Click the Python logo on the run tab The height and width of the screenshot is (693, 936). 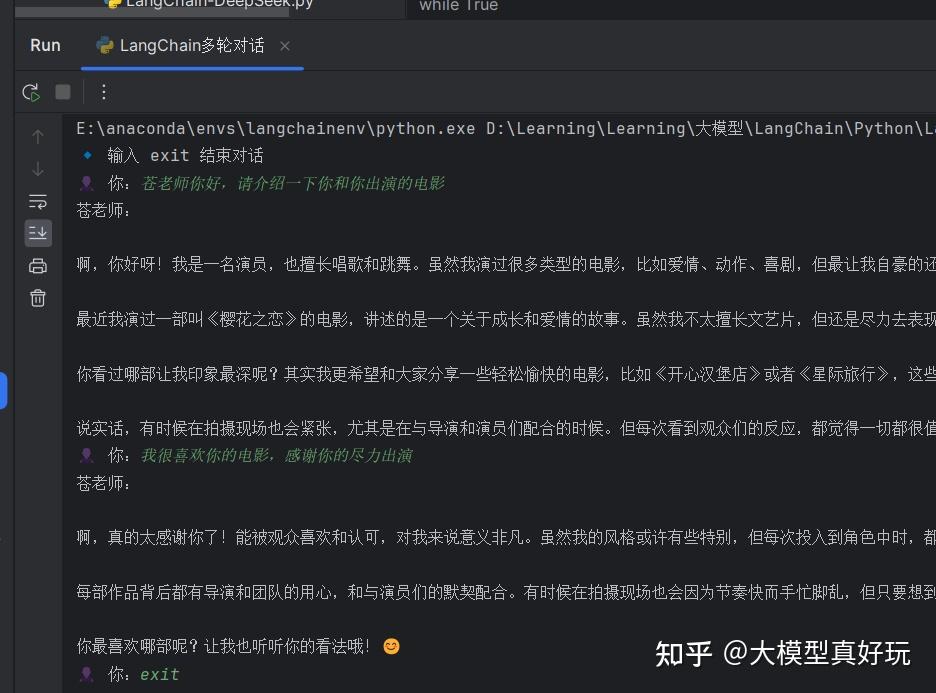[x=104, y=44]
